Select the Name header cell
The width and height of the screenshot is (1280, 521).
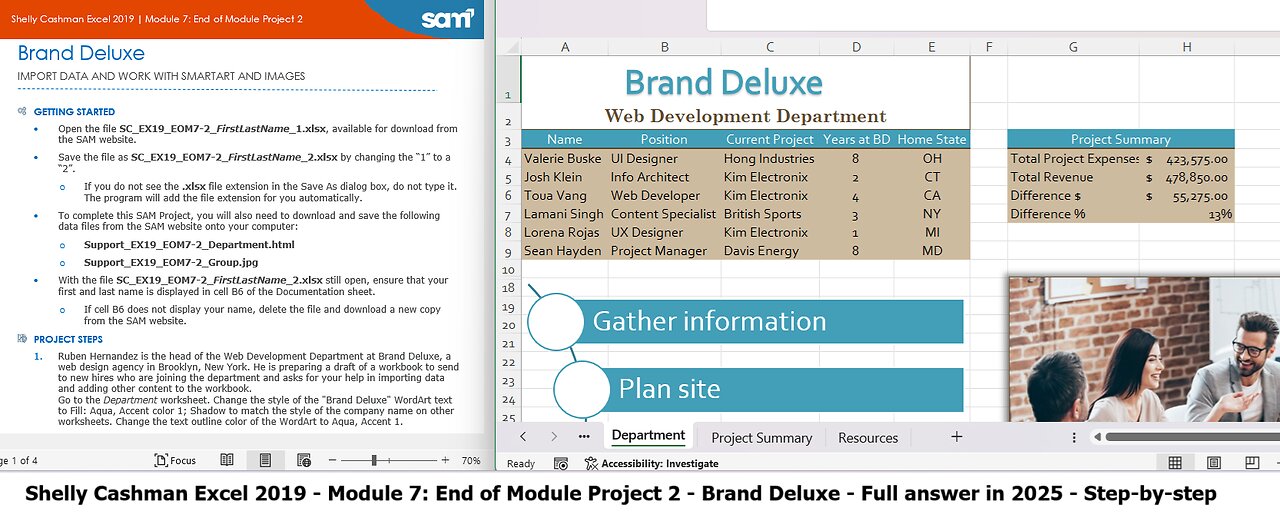[564, 140]
